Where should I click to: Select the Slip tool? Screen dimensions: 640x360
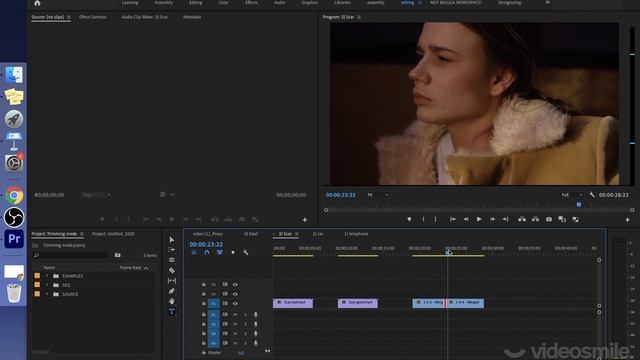coord(171,281)
